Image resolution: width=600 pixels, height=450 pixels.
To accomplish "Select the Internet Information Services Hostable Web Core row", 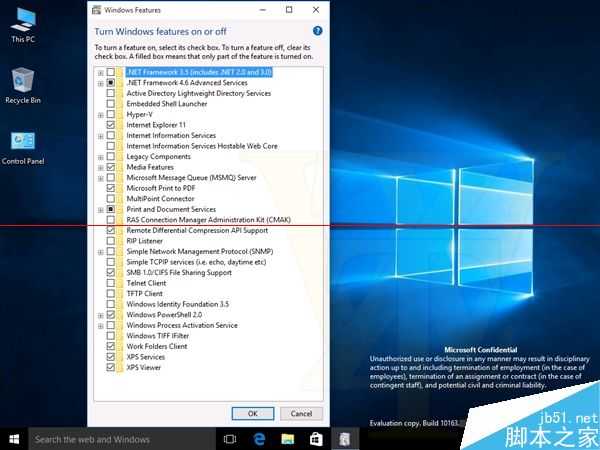I will pyautogui.click(x=202, y=146).
